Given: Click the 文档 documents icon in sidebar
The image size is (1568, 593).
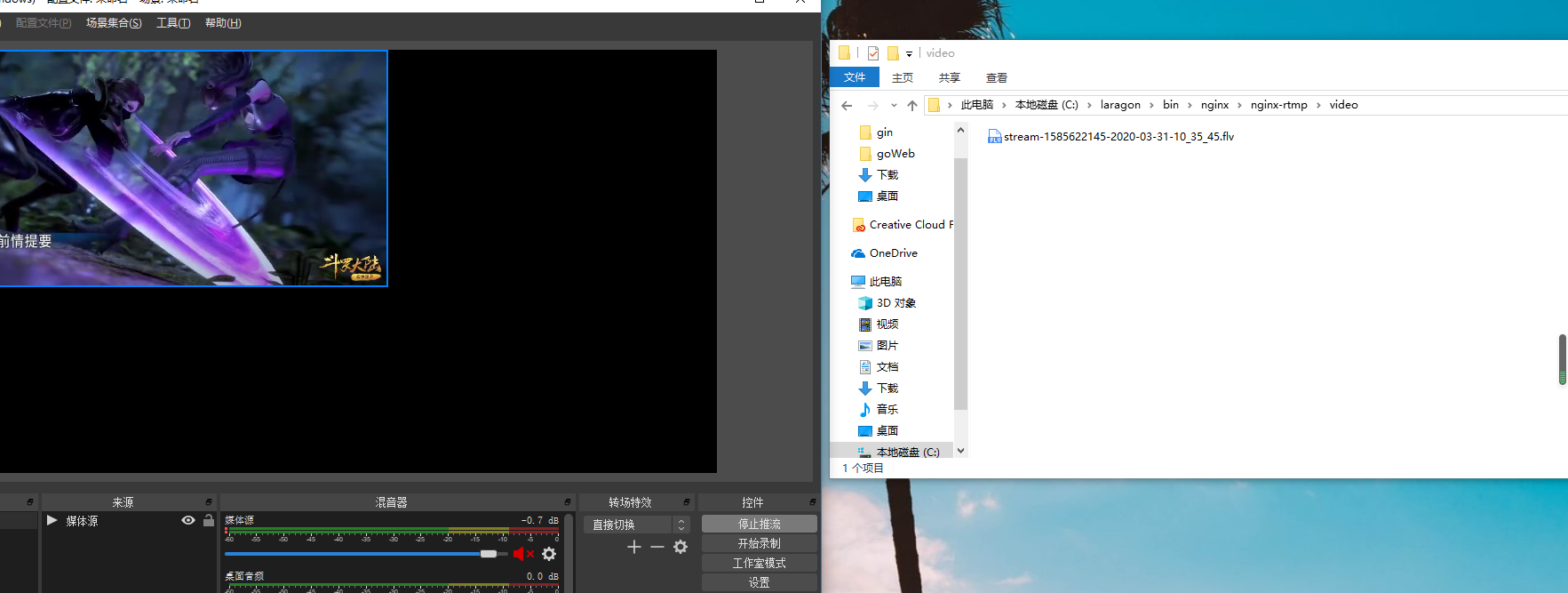Looking at the screenshot, I should [865, 367].
